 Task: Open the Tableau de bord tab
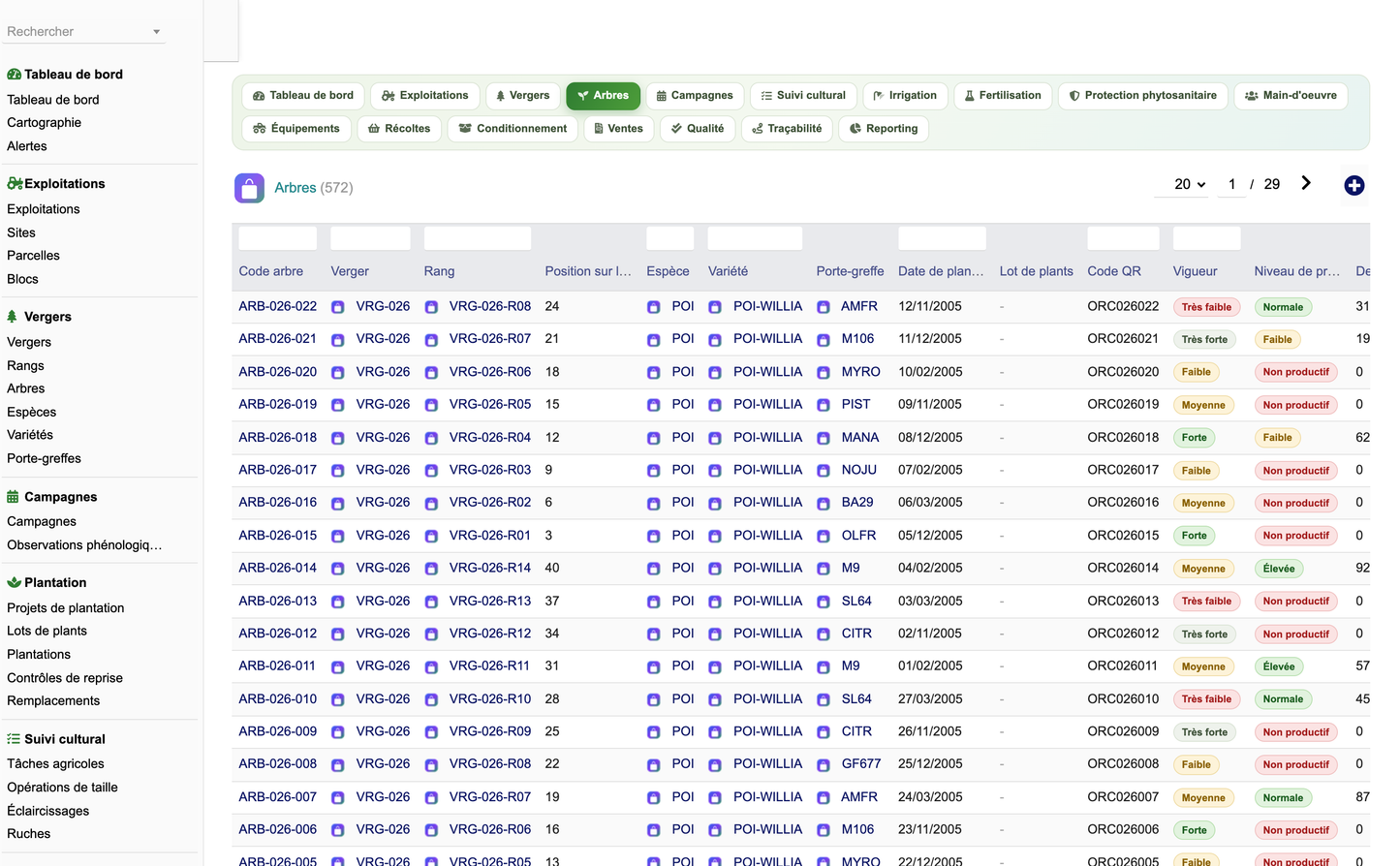coord(303,96)
